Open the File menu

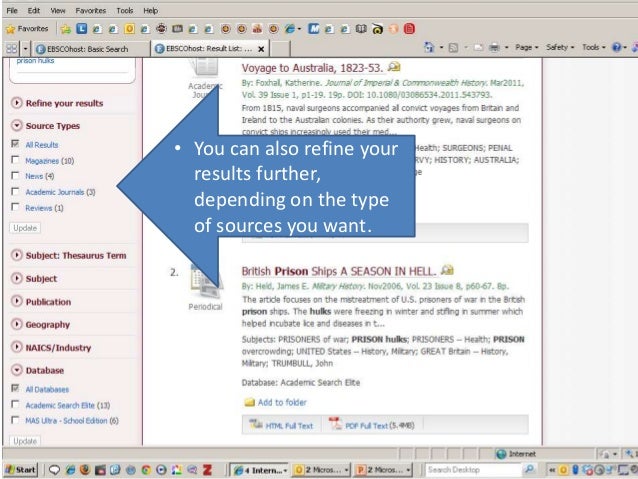[x=12, y=11]
